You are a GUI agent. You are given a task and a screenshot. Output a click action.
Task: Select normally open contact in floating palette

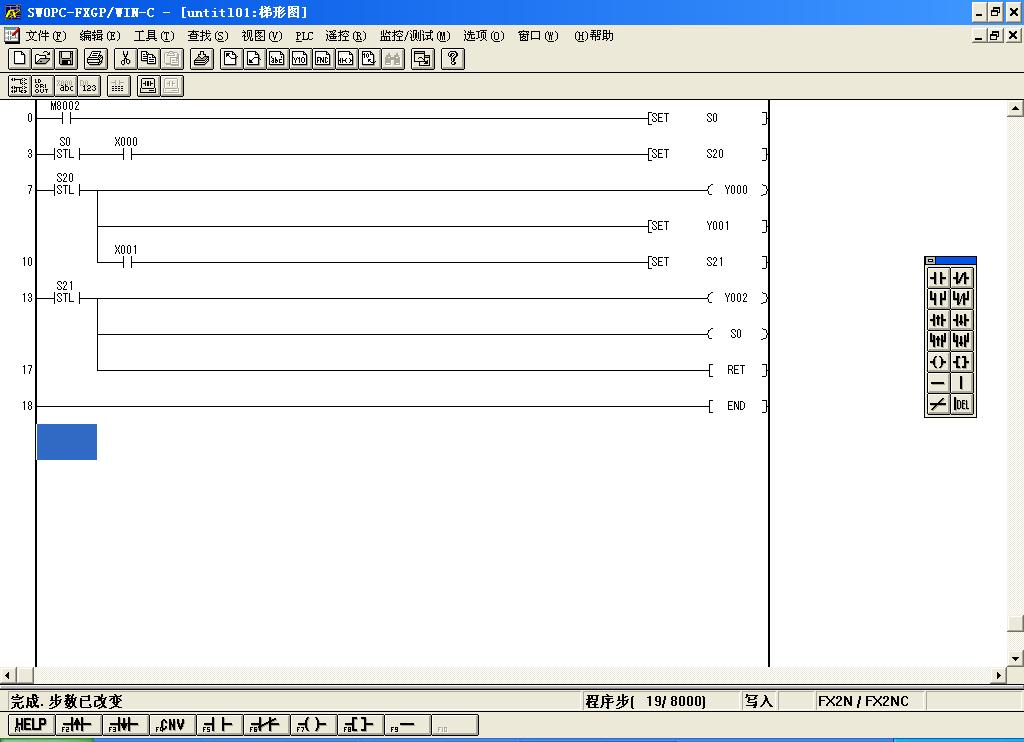click(938, 278)
